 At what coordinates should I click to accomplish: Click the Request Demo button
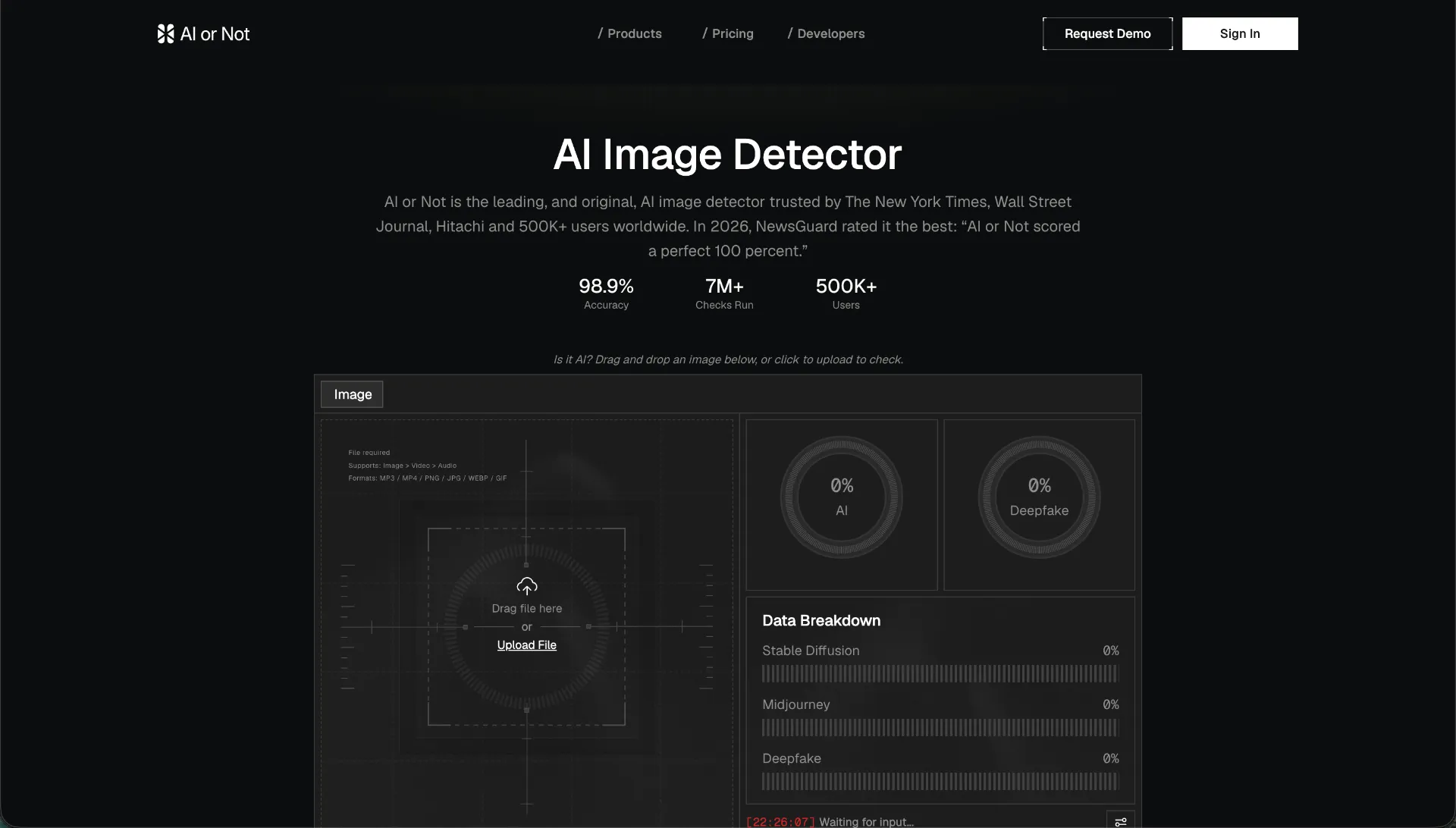tap(1107, 33)
